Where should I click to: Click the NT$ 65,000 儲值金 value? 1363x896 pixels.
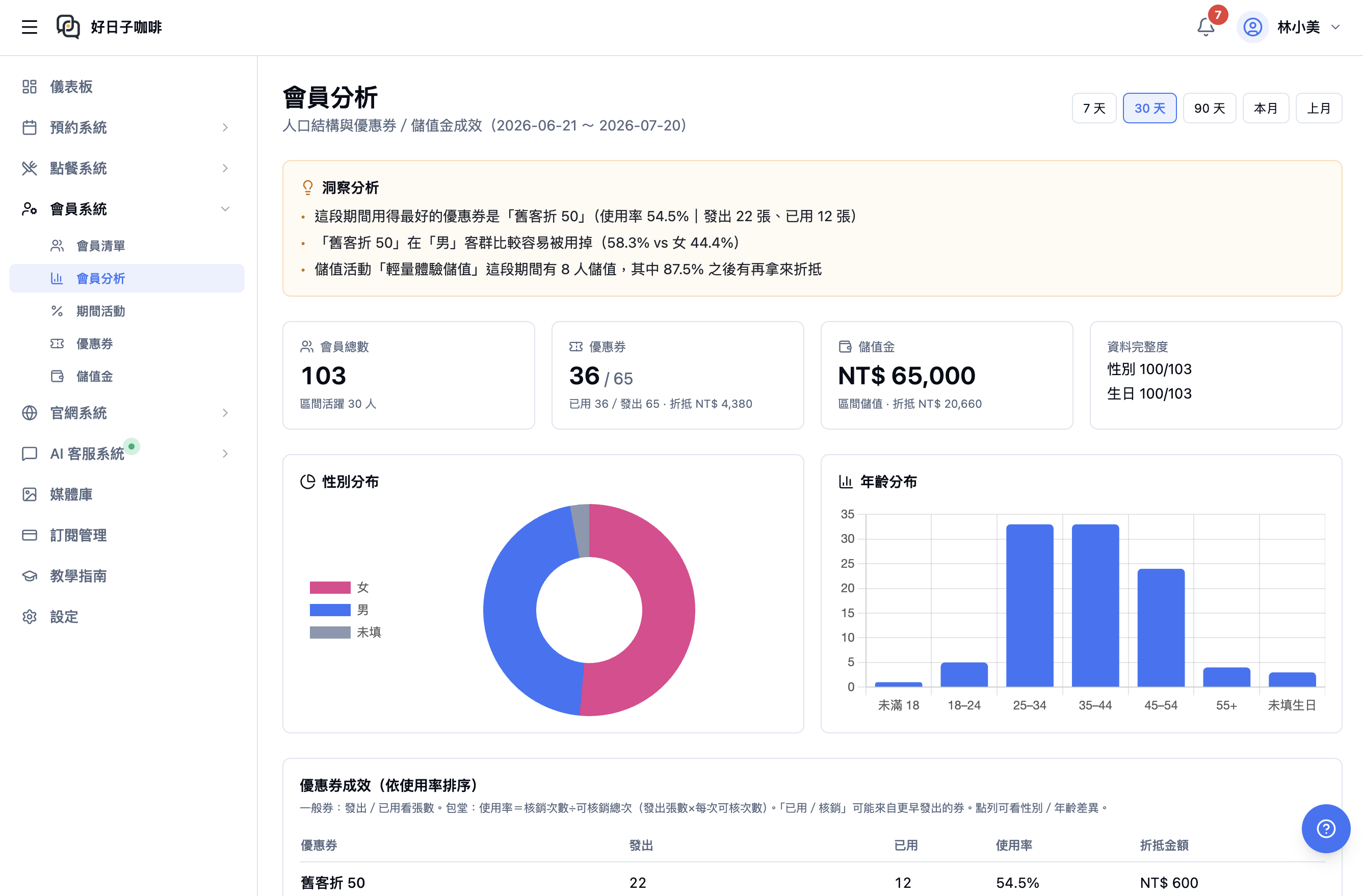click(x=907, y=376)
